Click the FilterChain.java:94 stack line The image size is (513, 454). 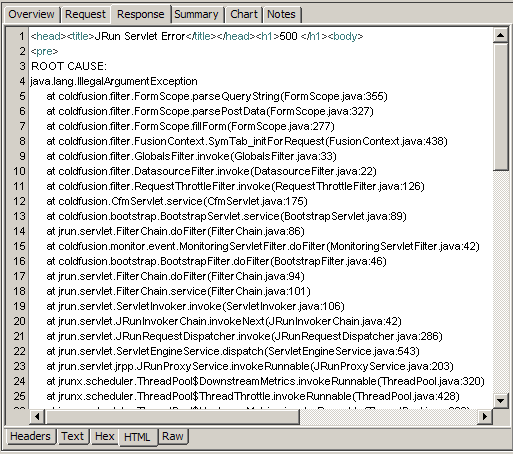175,276
